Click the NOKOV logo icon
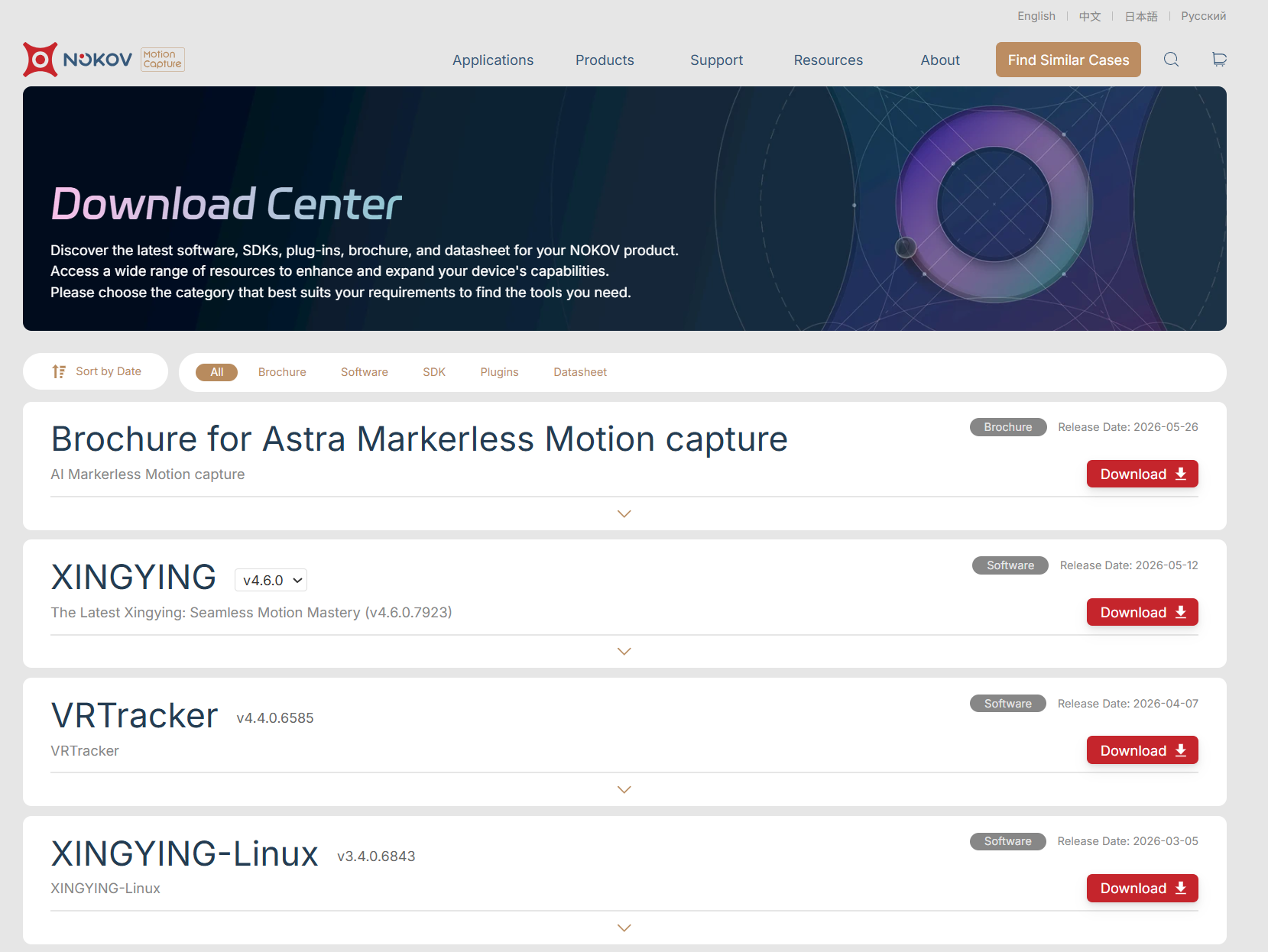 coord(41,60)
